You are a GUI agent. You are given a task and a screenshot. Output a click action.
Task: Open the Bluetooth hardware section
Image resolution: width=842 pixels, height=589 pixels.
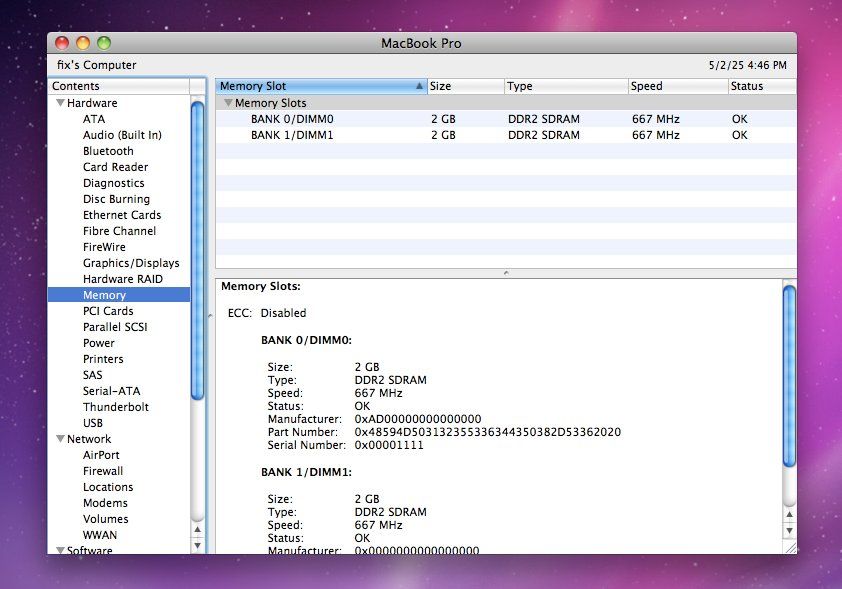108,151
